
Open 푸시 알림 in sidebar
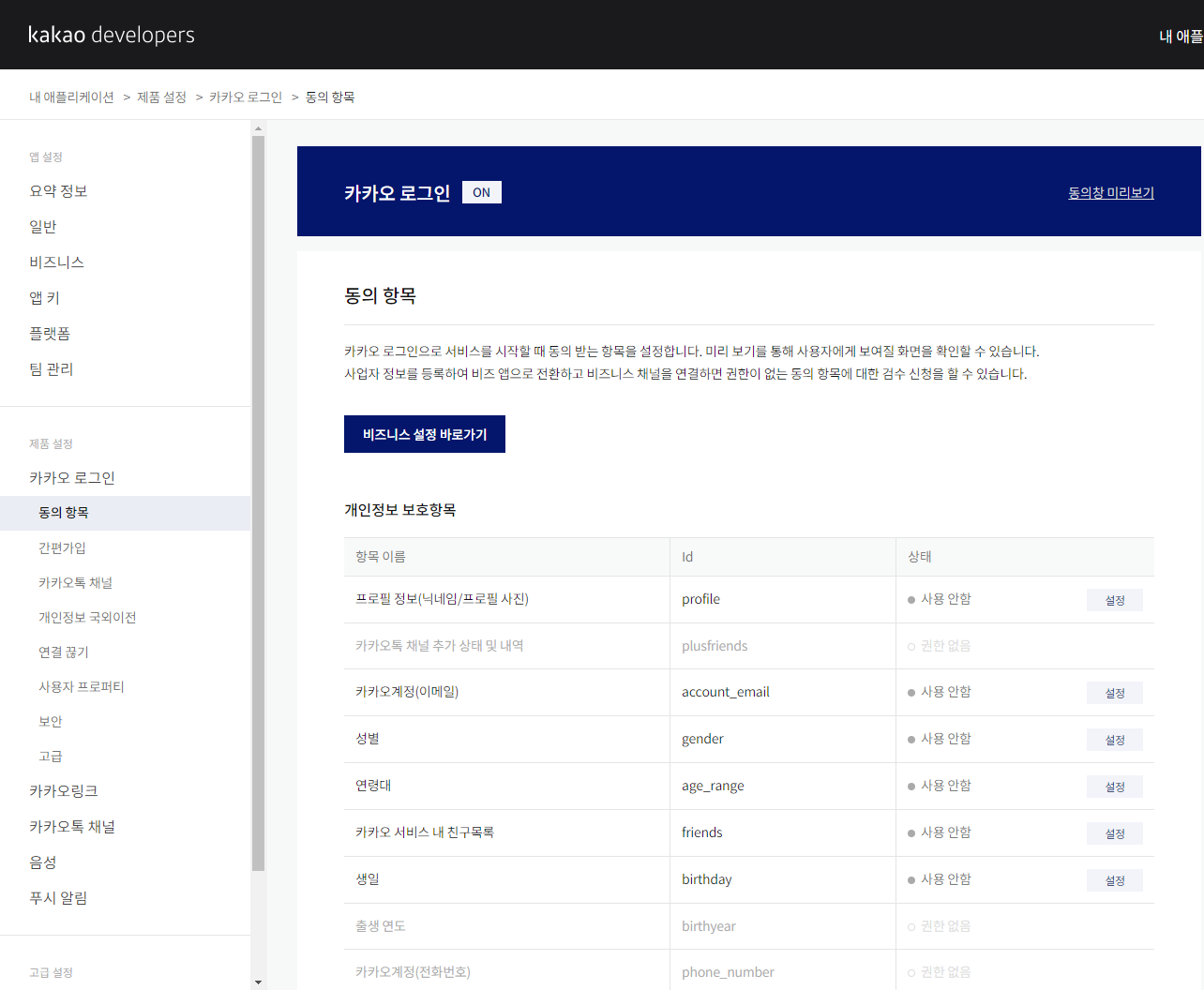pos(58,898)
